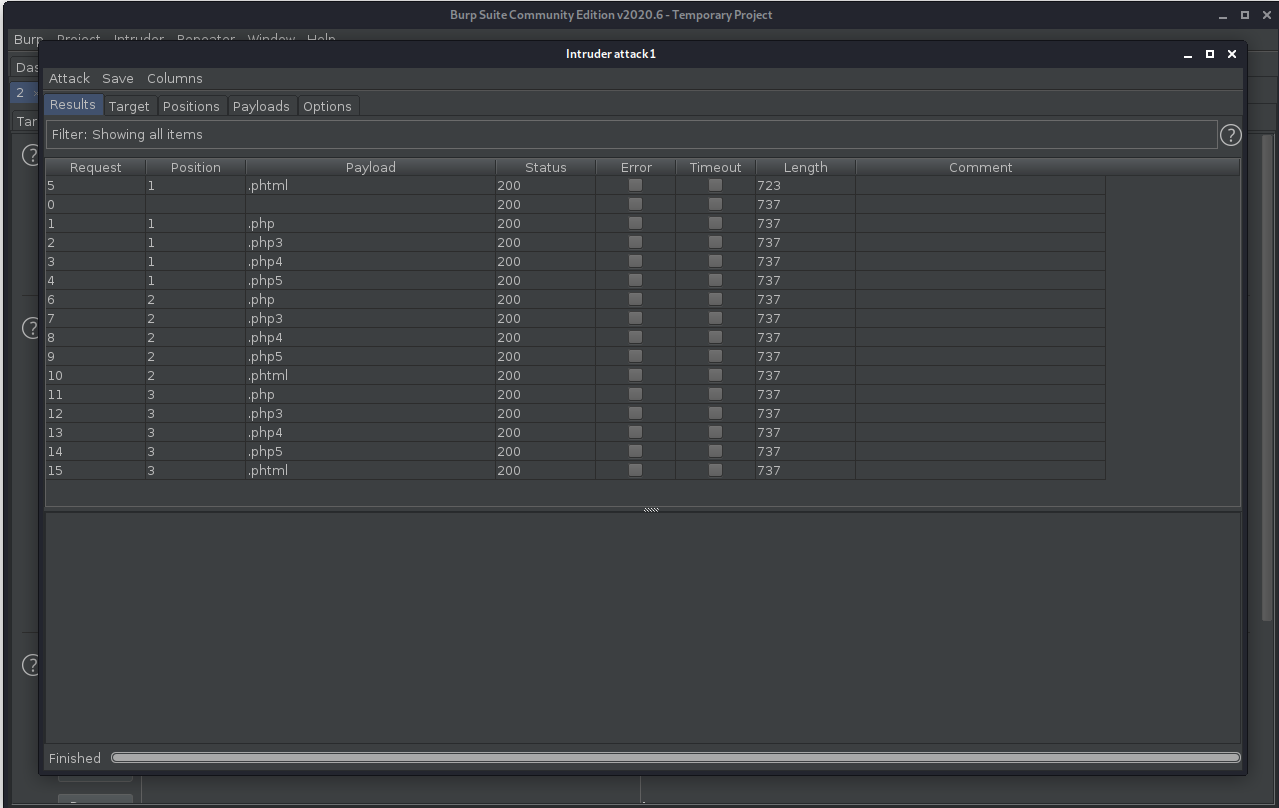Sort results by Length column header
1279x808 pixels.
click(805, 167)
